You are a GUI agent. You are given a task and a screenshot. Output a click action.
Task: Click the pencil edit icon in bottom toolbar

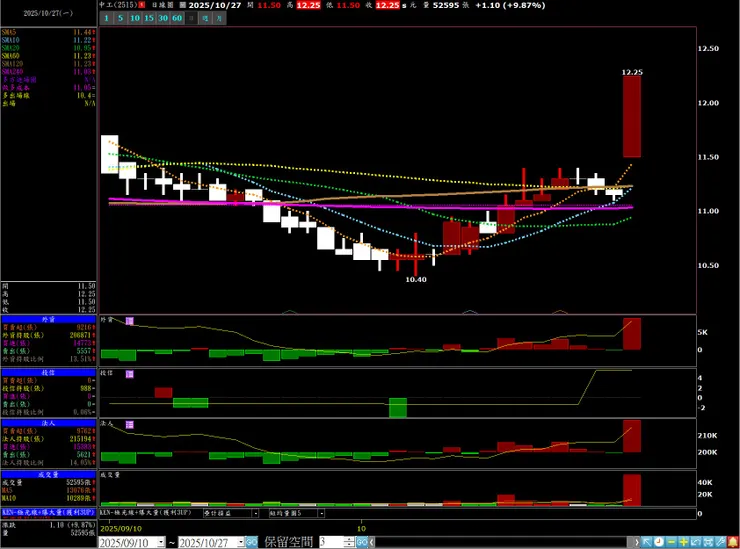coord(721,542)
